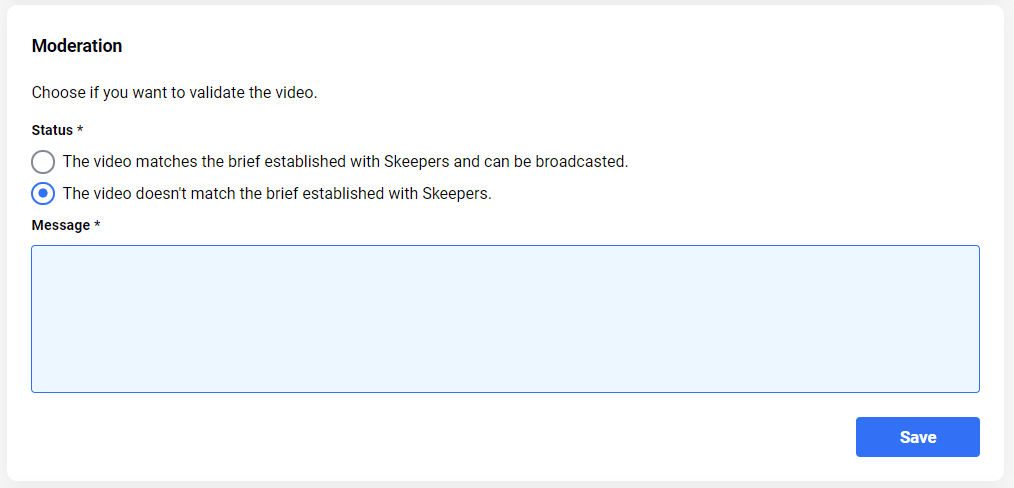1014x488 pixels.
Task: Focus the Message text area
Action: pyautogui.click(x=505, y=319)
